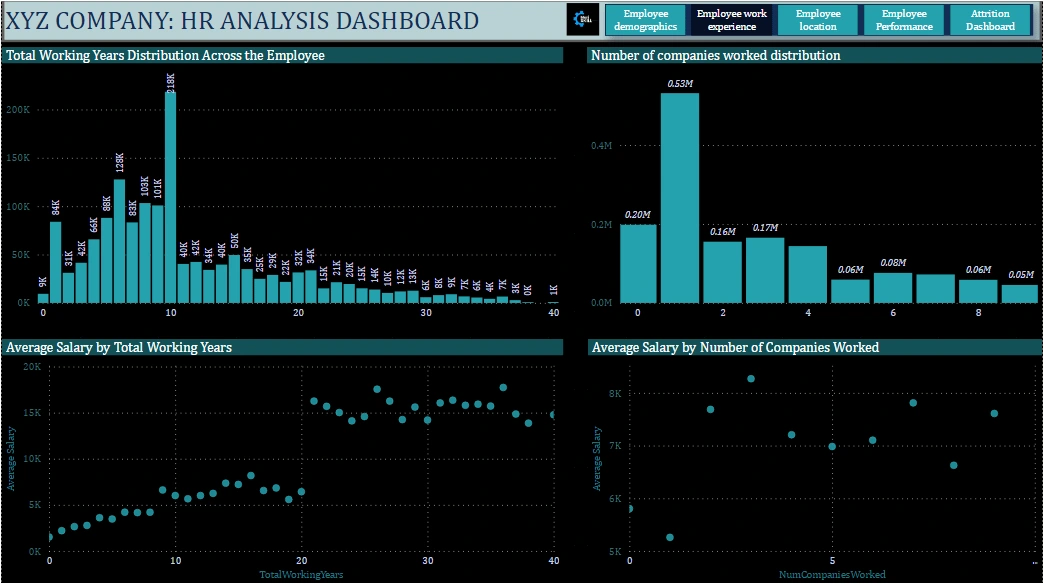Click the 'XYZ COMPANY: HR ANALYSIS DASHBOARD' heading
The height and width of the screenshot is (584, 1044).
(x=242, y=21)
